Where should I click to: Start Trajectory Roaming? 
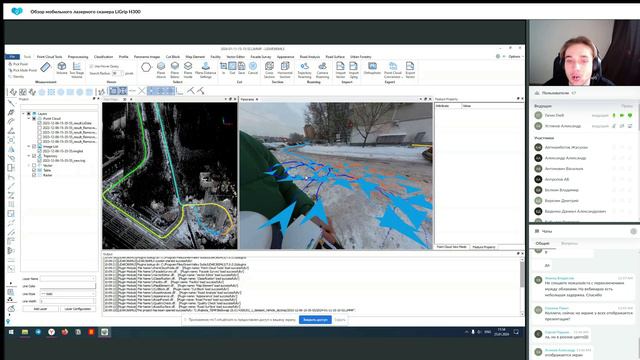304,70
